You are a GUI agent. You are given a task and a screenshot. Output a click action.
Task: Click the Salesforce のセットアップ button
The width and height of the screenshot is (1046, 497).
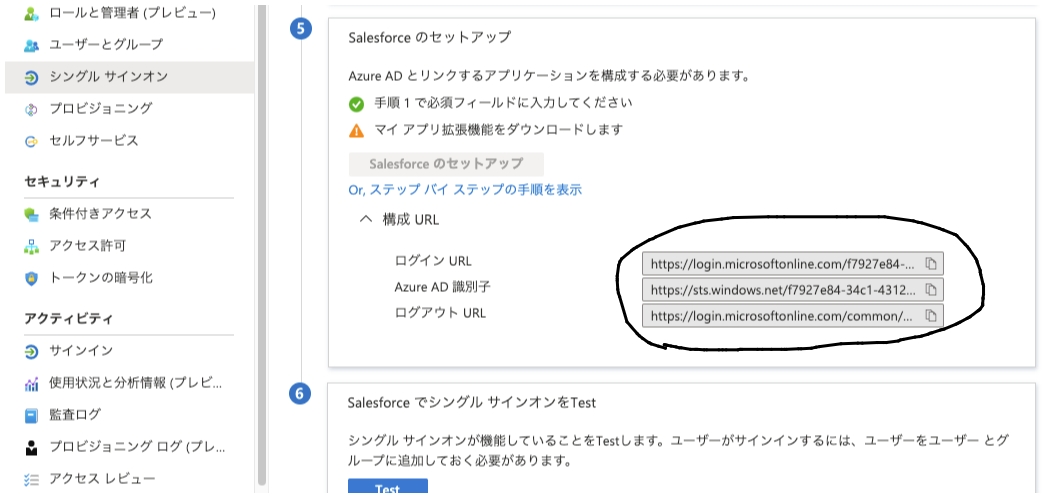(446, 164)
